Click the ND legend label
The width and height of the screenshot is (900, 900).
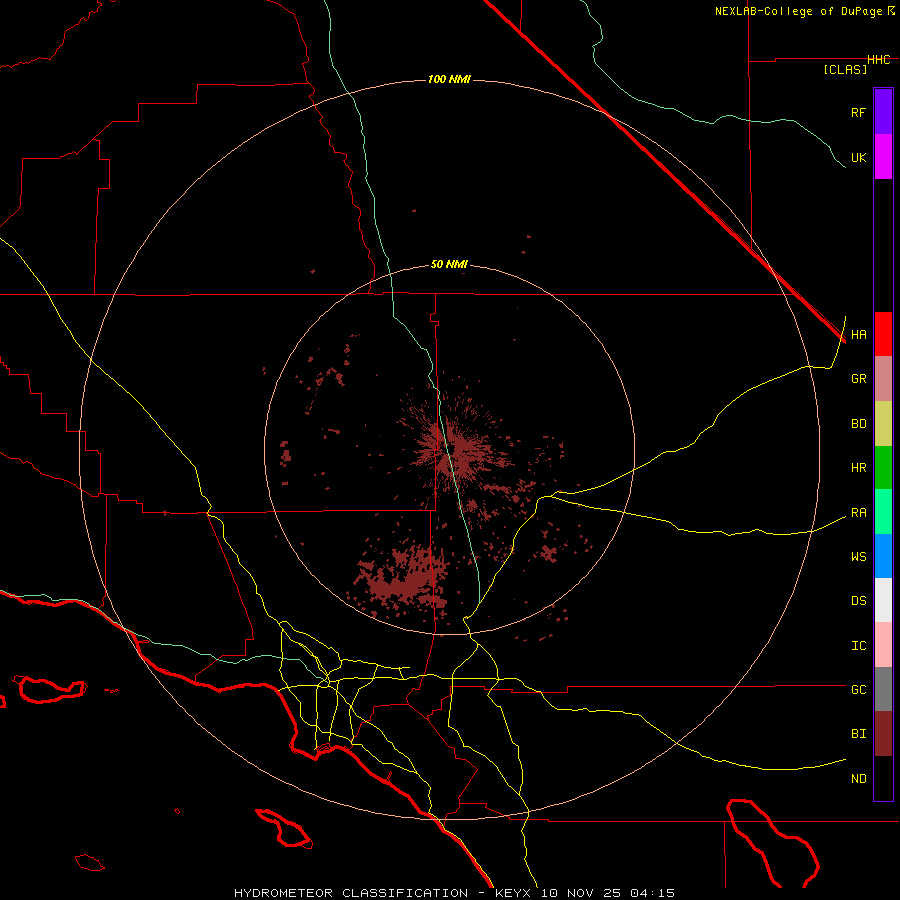click(858, 779)
